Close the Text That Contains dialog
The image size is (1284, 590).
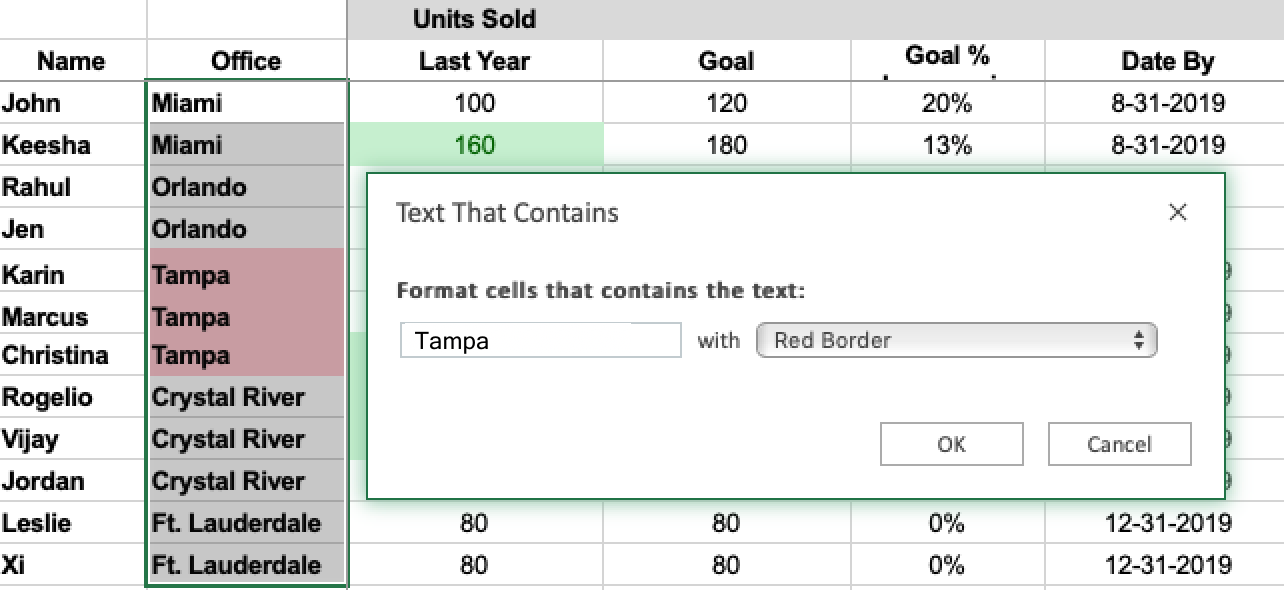tap(1178, 212)
